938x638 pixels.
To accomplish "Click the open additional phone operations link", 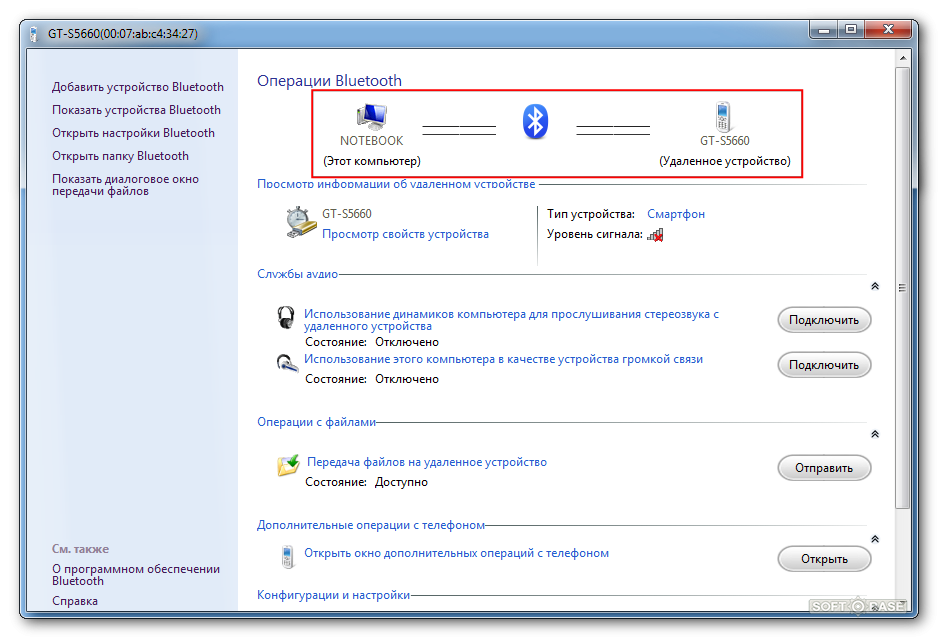I will pos(456,553).
